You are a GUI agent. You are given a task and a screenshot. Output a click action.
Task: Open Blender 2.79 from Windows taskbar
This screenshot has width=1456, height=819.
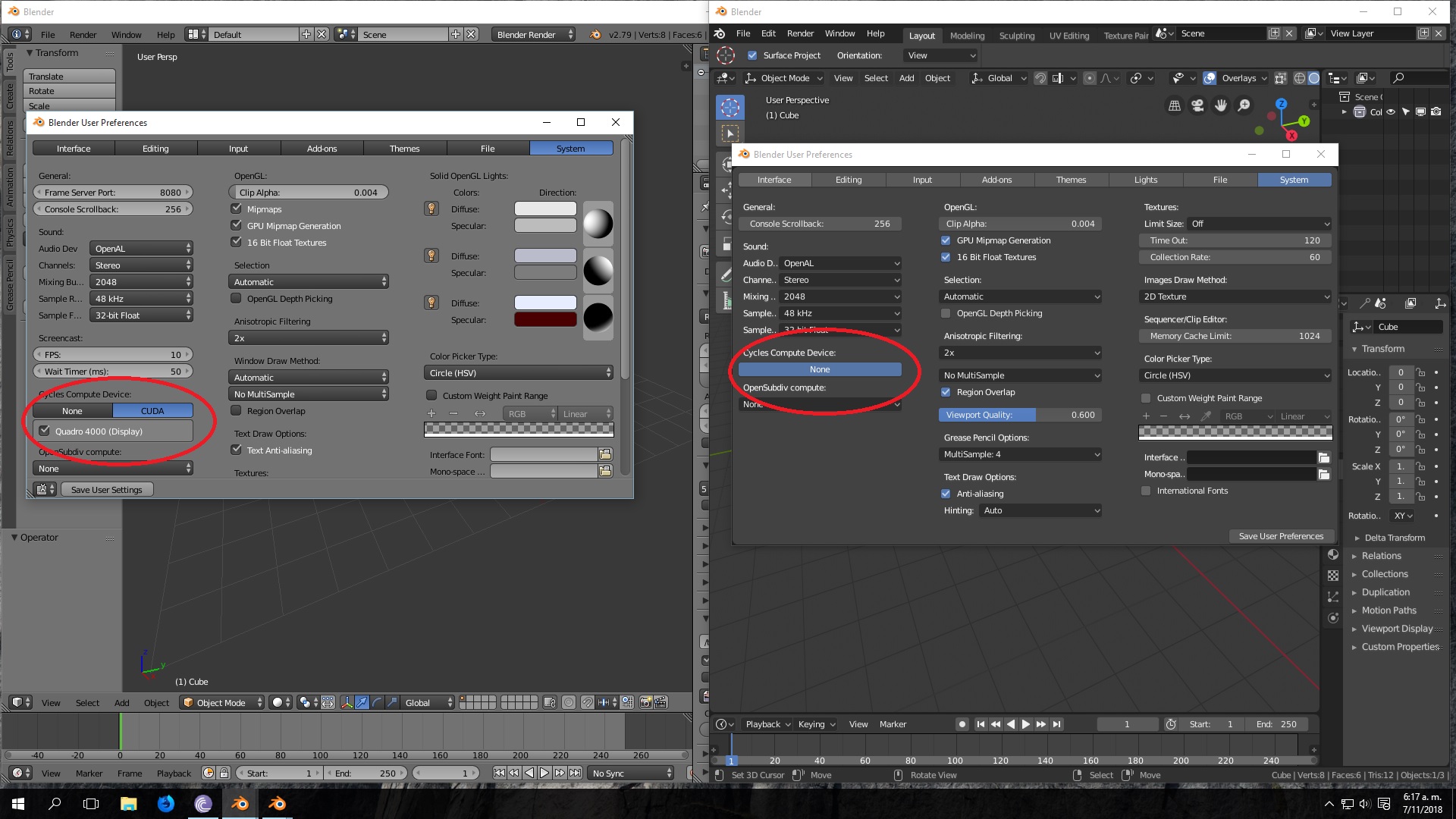click(x=240, y=803)
